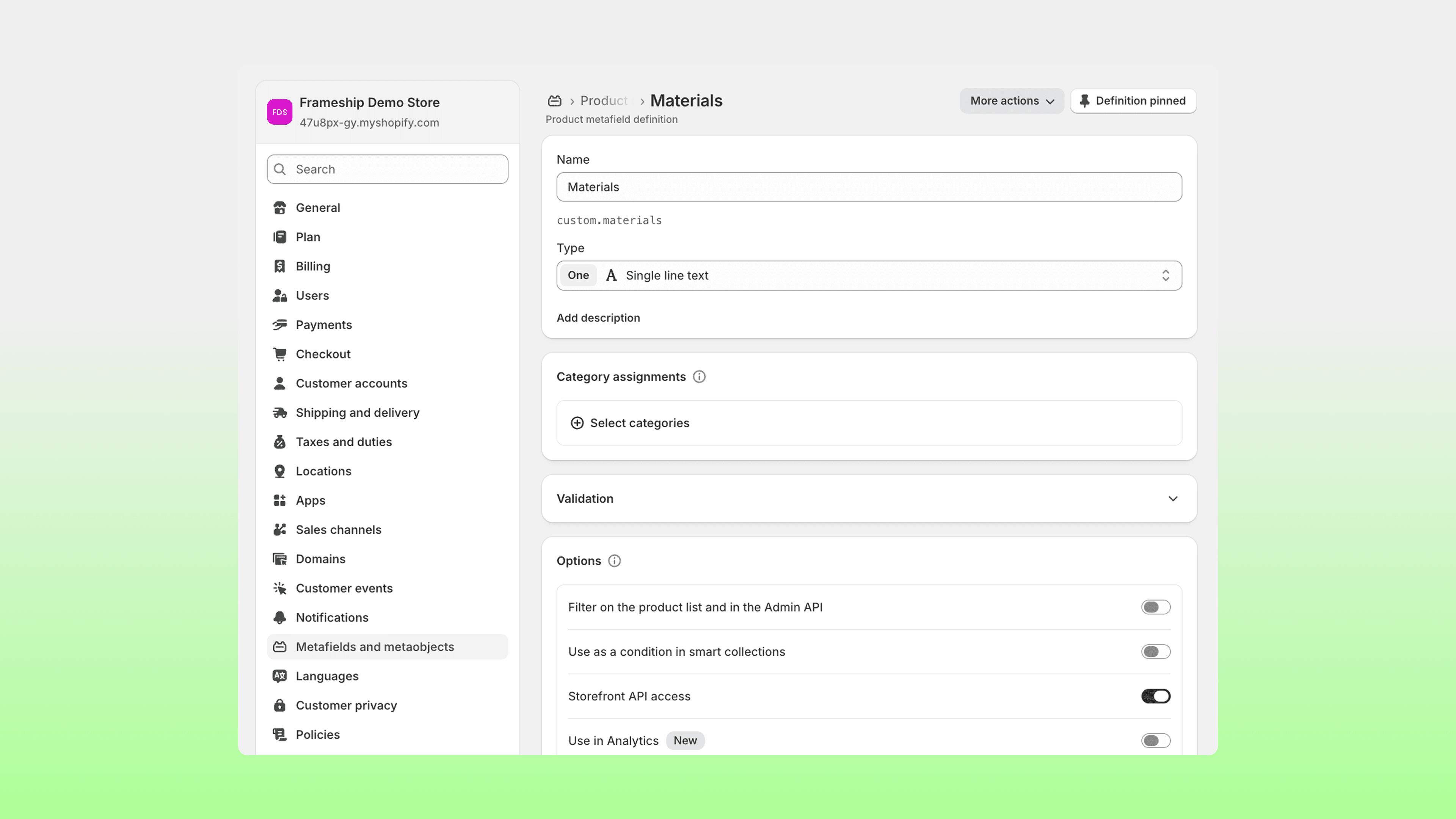Open the More actions dropdown

[x=1012, y=101]
